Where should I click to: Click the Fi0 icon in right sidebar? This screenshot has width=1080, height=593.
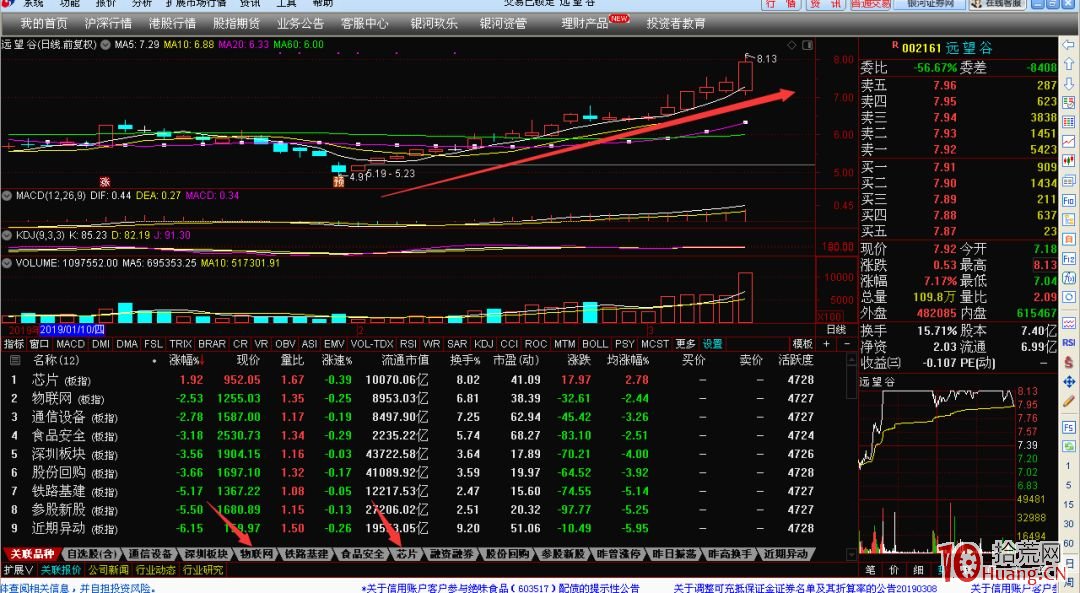(x=1068, y=200)
